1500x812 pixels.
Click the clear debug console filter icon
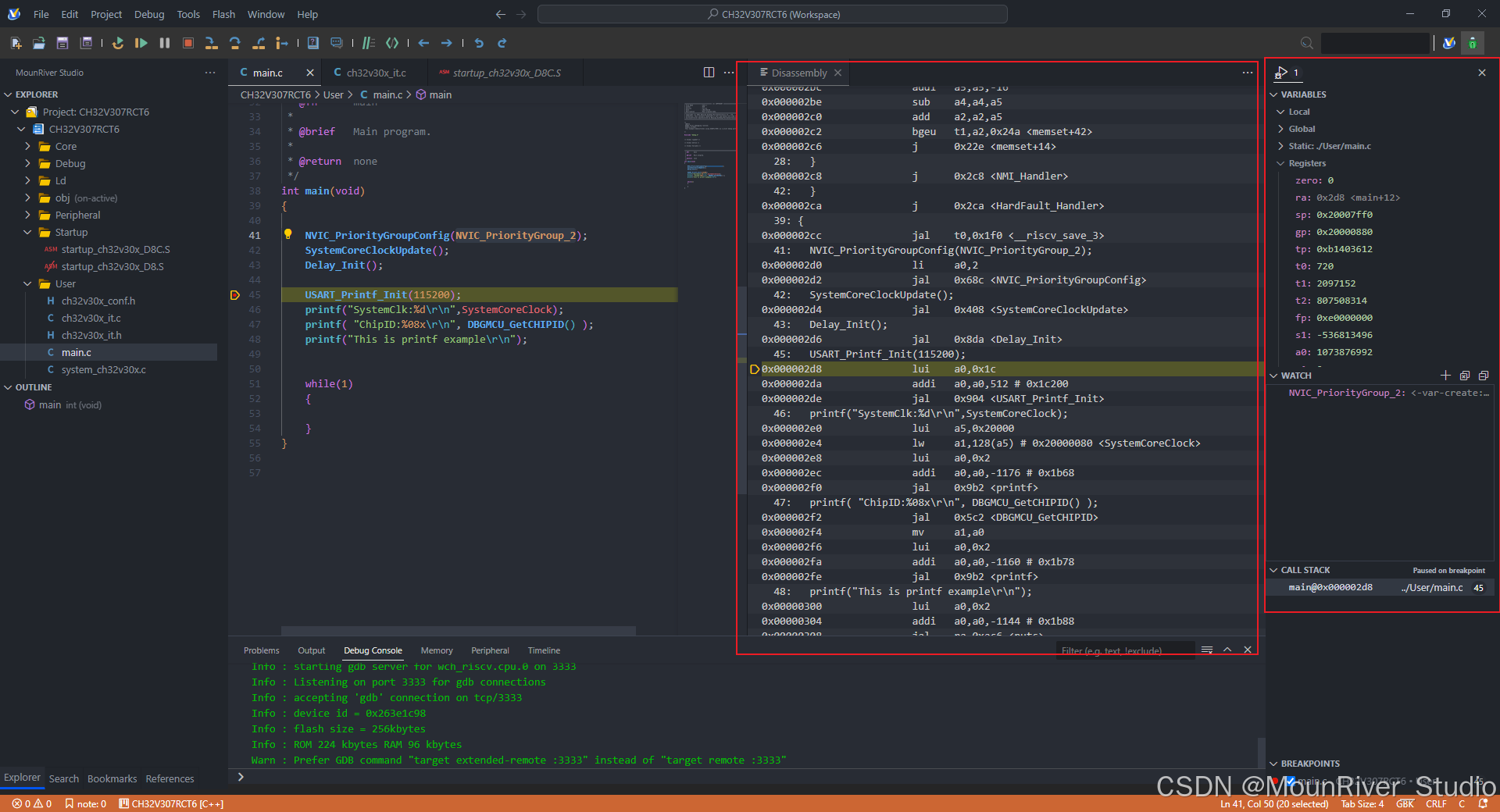[x=1207, y=650]
